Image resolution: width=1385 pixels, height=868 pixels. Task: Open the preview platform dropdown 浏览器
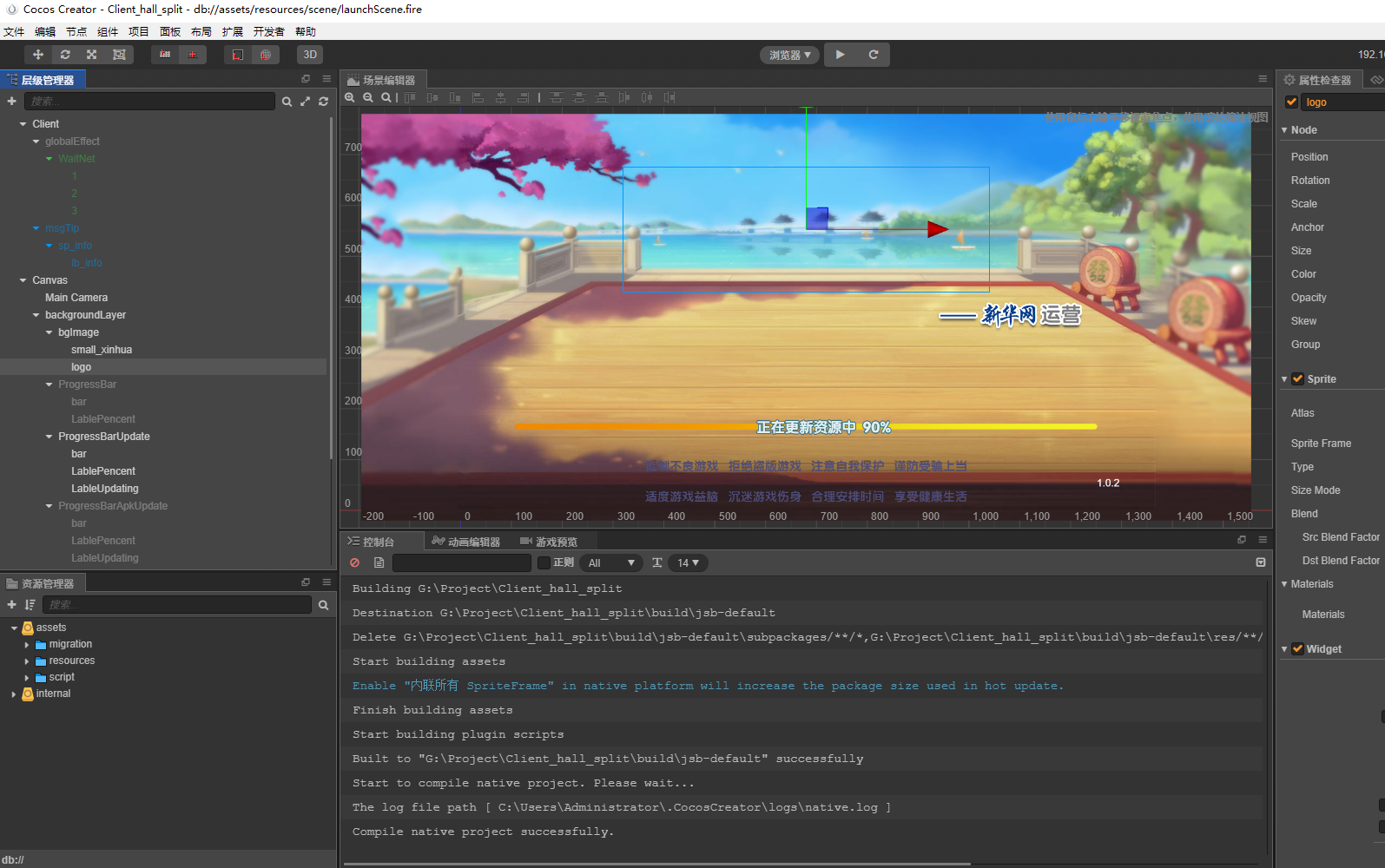click(789, 55)
